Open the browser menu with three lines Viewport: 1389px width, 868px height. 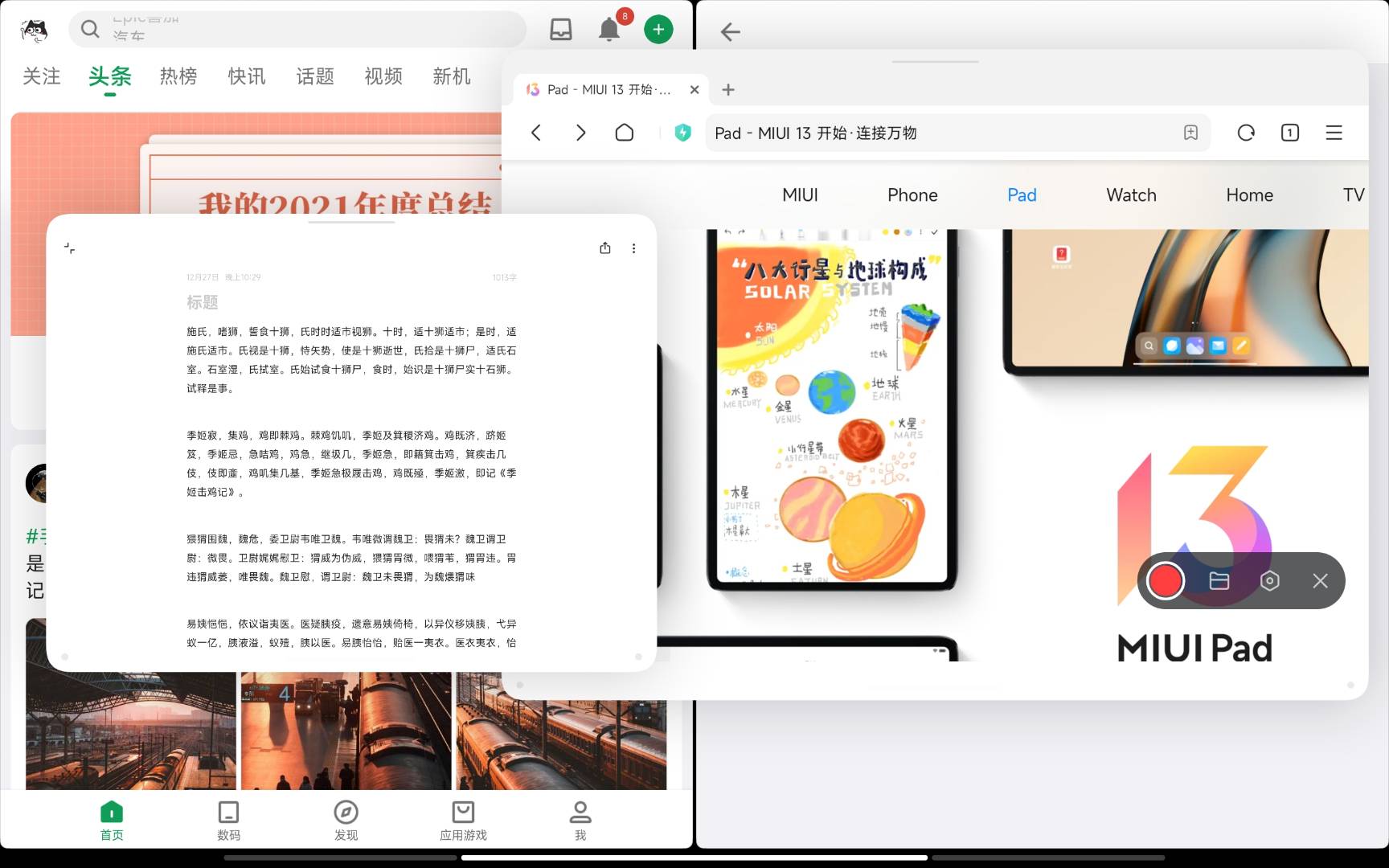(1334, 133)
